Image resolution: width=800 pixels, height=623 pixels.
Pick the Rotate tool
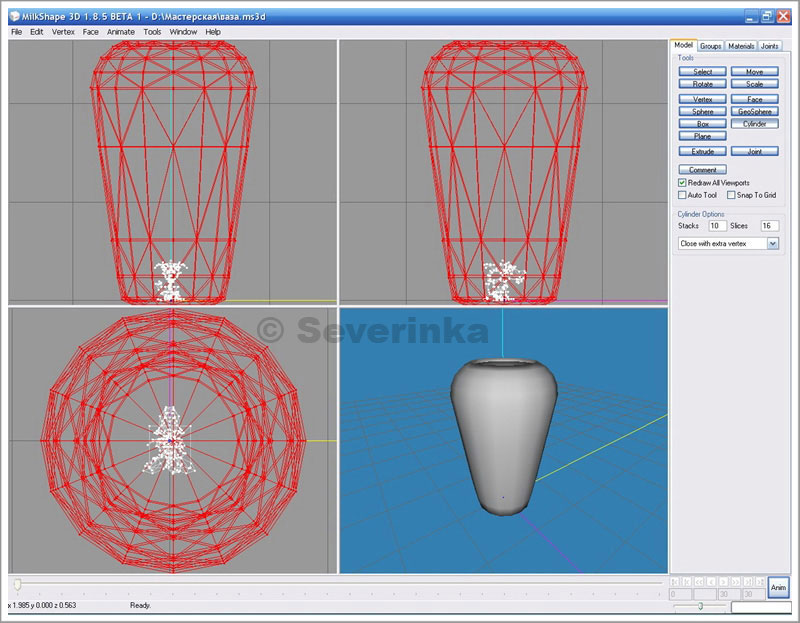click(703, 84)
